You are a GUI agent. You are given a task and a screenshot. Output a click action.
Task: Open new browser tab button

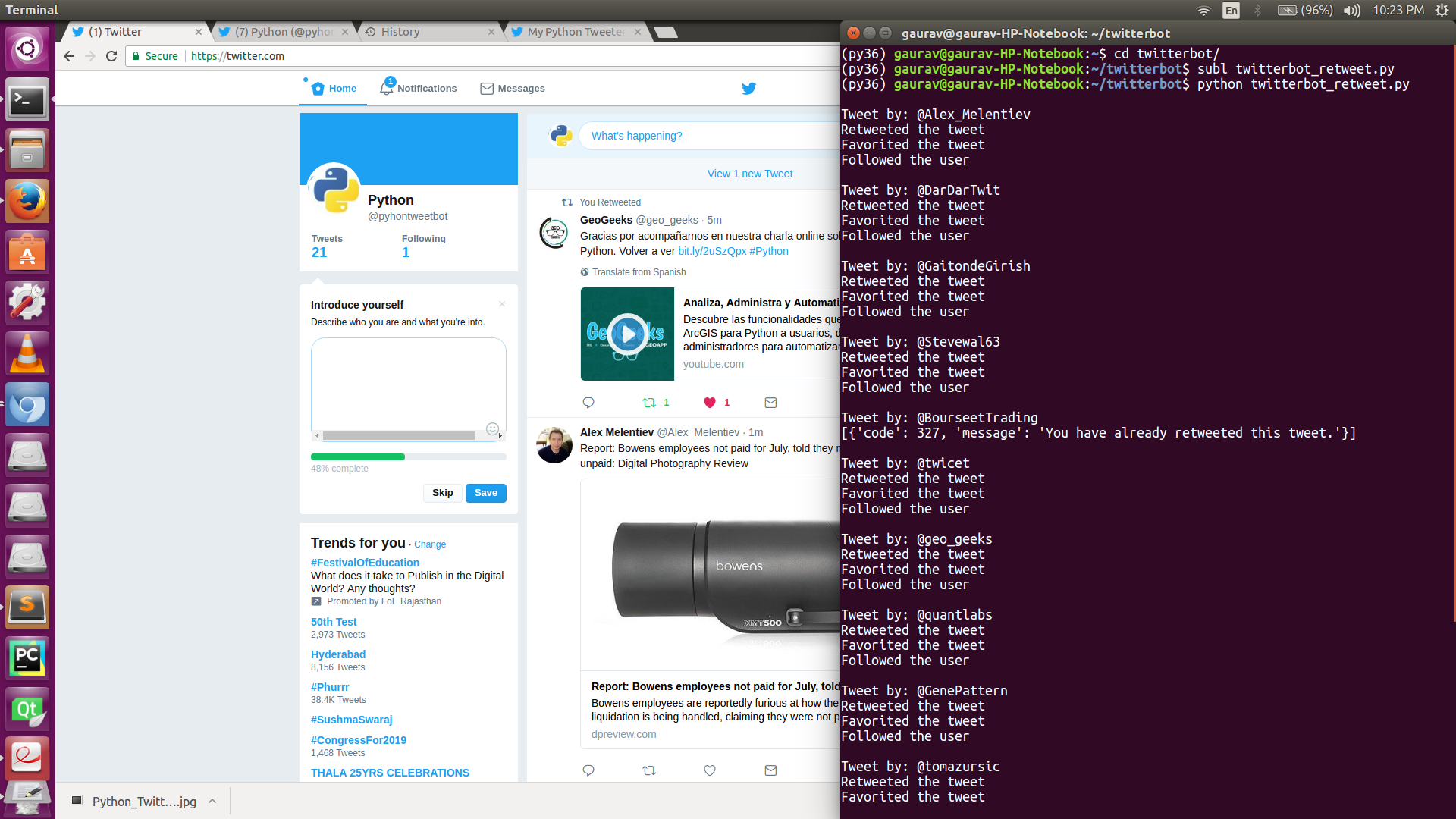click(665, 32)
